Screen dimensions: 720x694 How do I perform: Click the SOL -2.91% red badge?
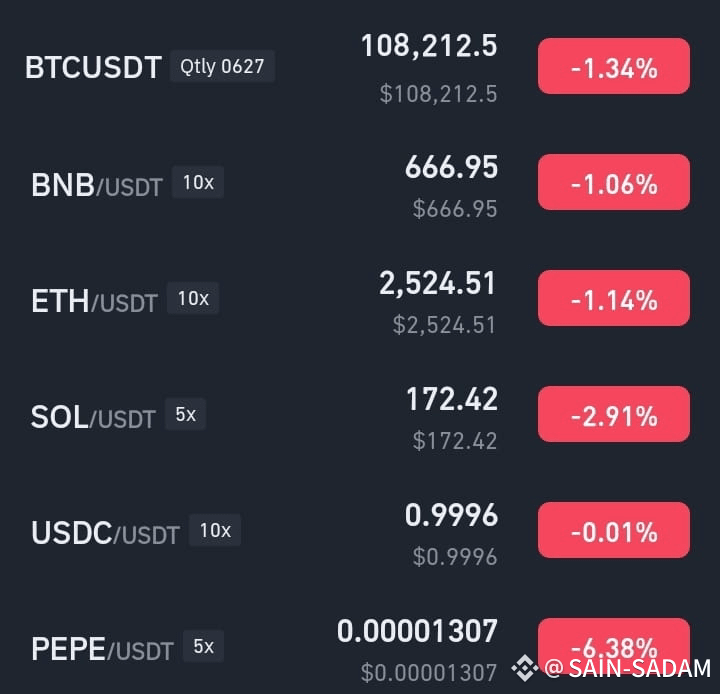pos(613,414)
